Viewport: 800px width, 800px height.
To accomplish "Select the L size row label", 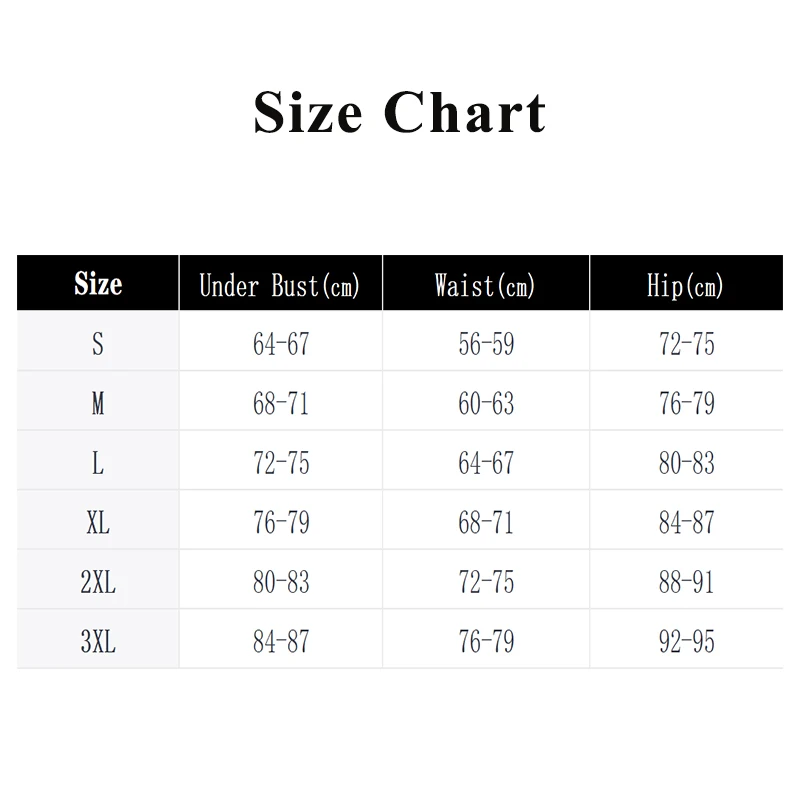I will (x=98, y=463).
